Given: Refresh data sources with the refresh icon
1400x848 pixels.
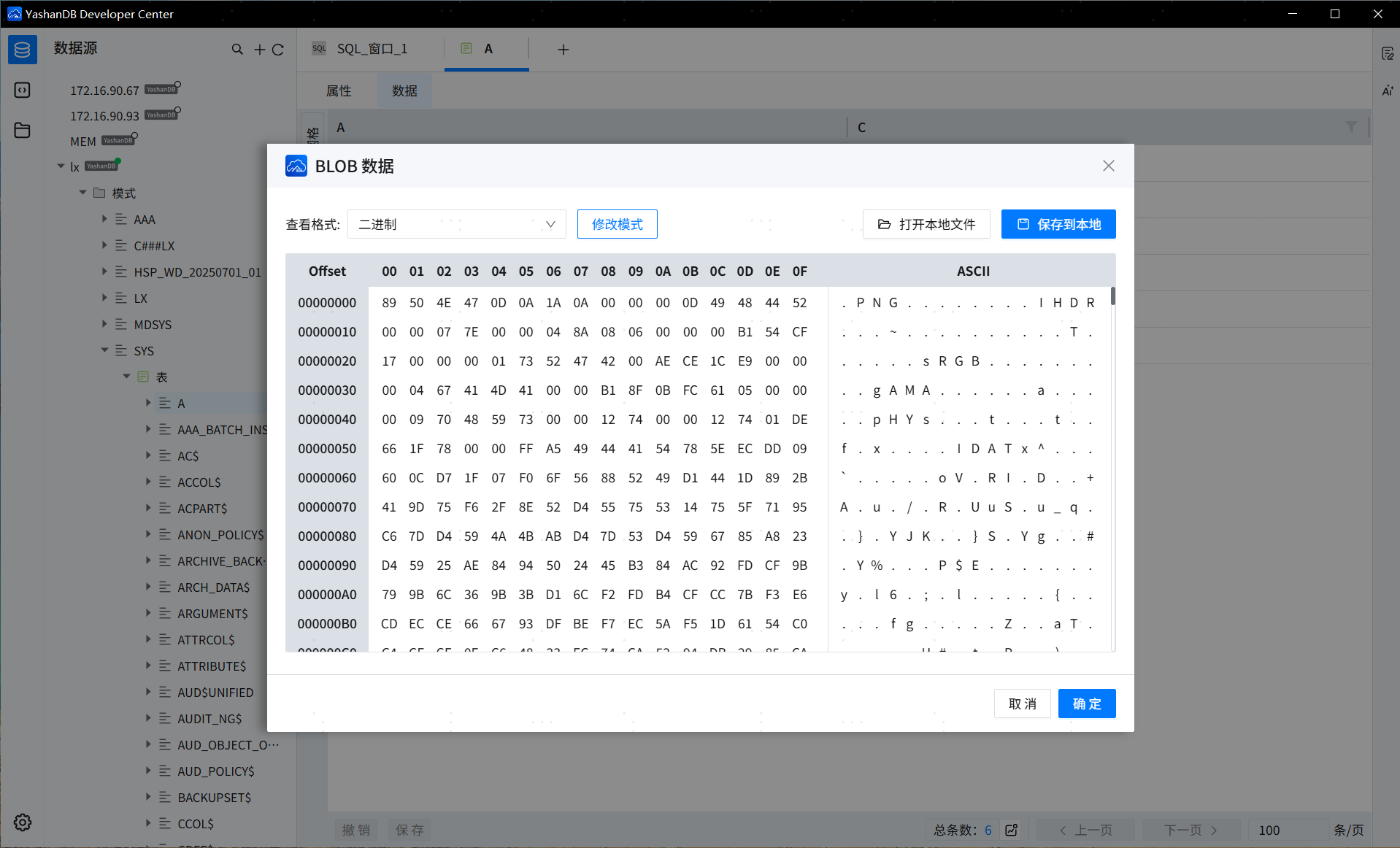Looking at the screenshot, I should point(279,49).
